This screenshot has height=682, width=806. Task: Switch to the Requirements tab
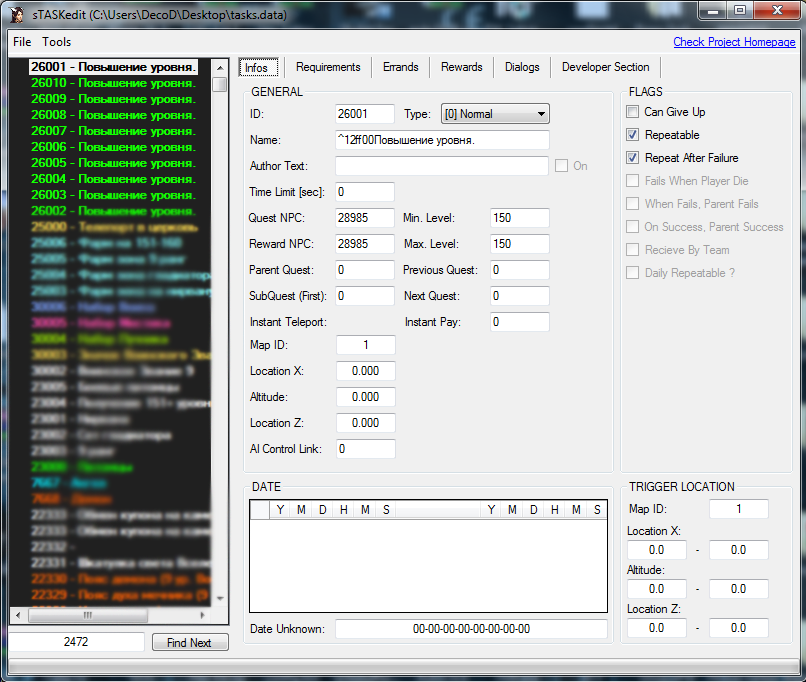(x=328, y=67)
